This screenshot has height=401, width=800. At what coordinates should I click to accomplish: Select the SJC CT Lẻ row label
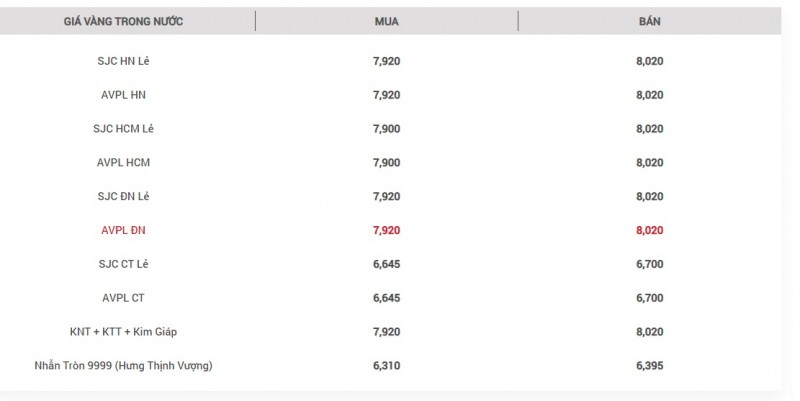tap(124, 264)
